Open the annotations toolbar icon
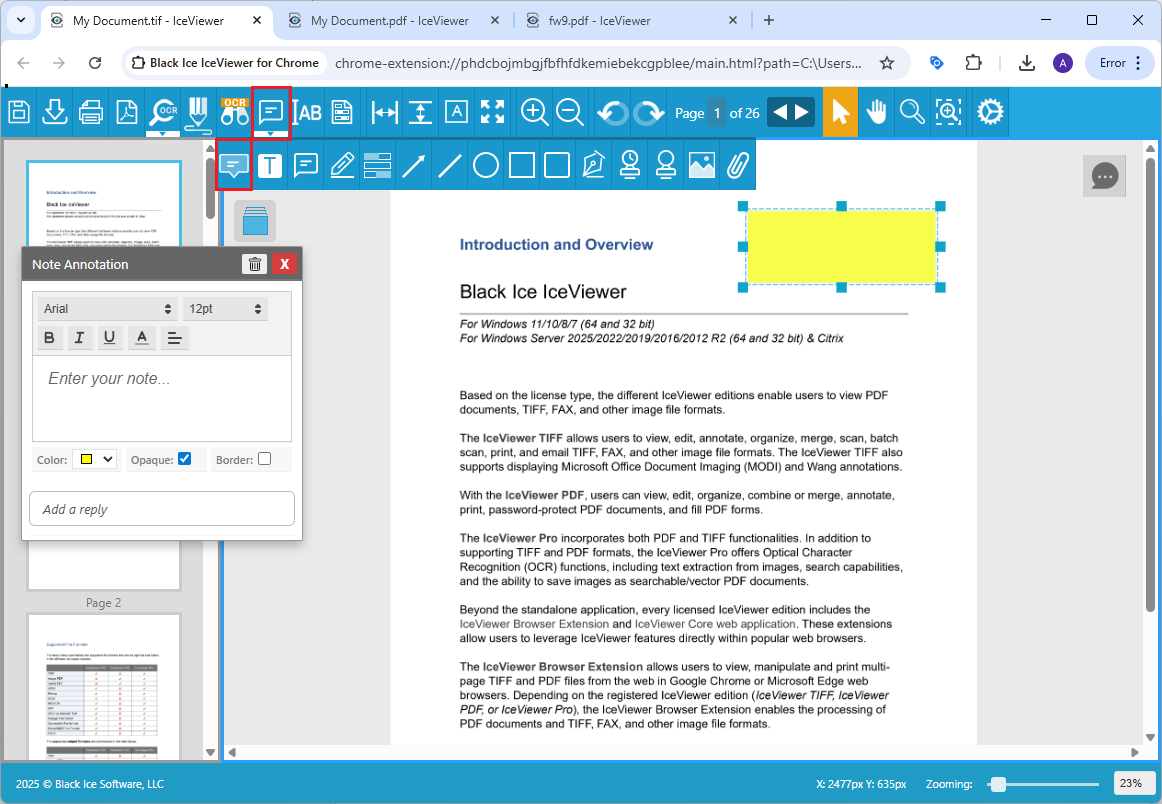 click(x=271, y=113)
